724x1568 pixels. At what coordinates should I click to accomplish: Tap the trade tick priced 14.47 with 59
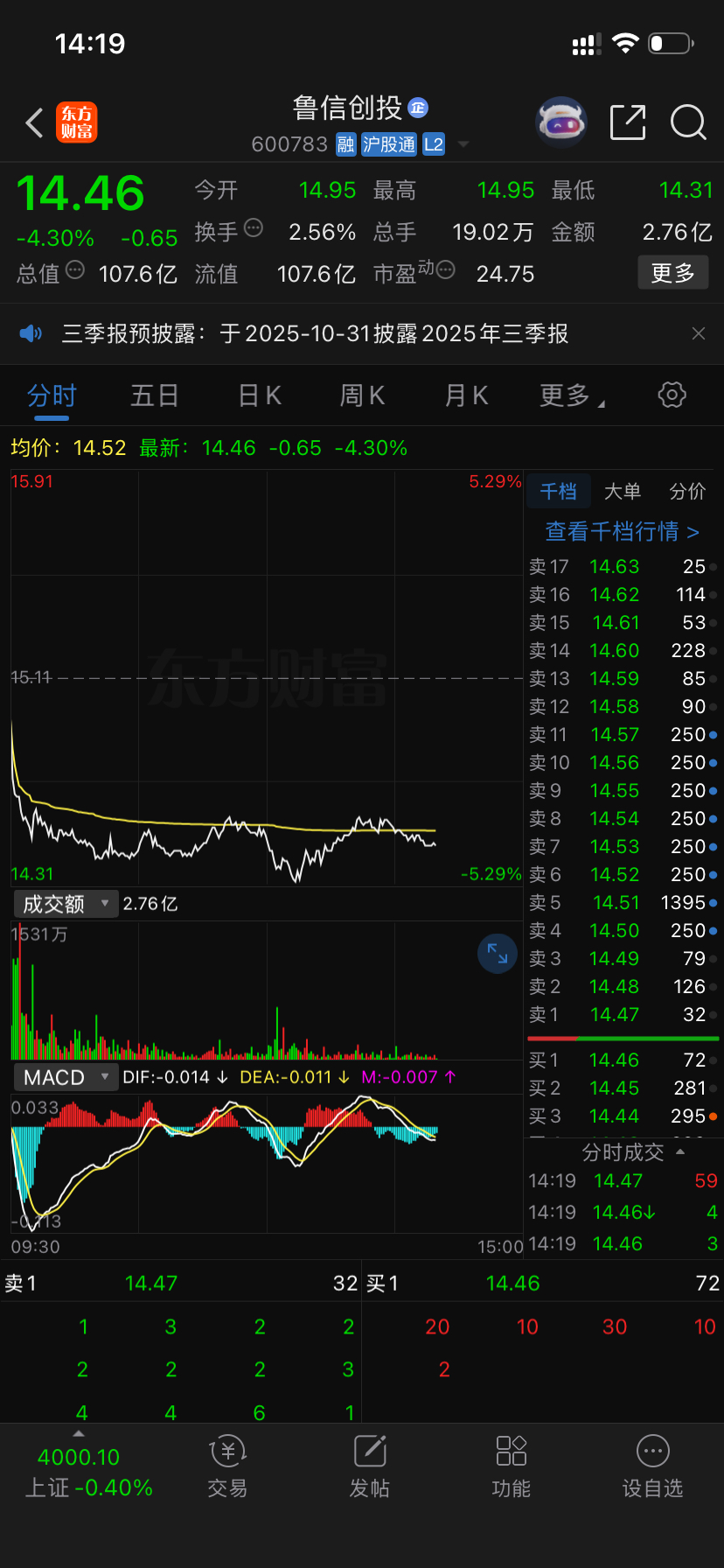(x=623, y=1180)
